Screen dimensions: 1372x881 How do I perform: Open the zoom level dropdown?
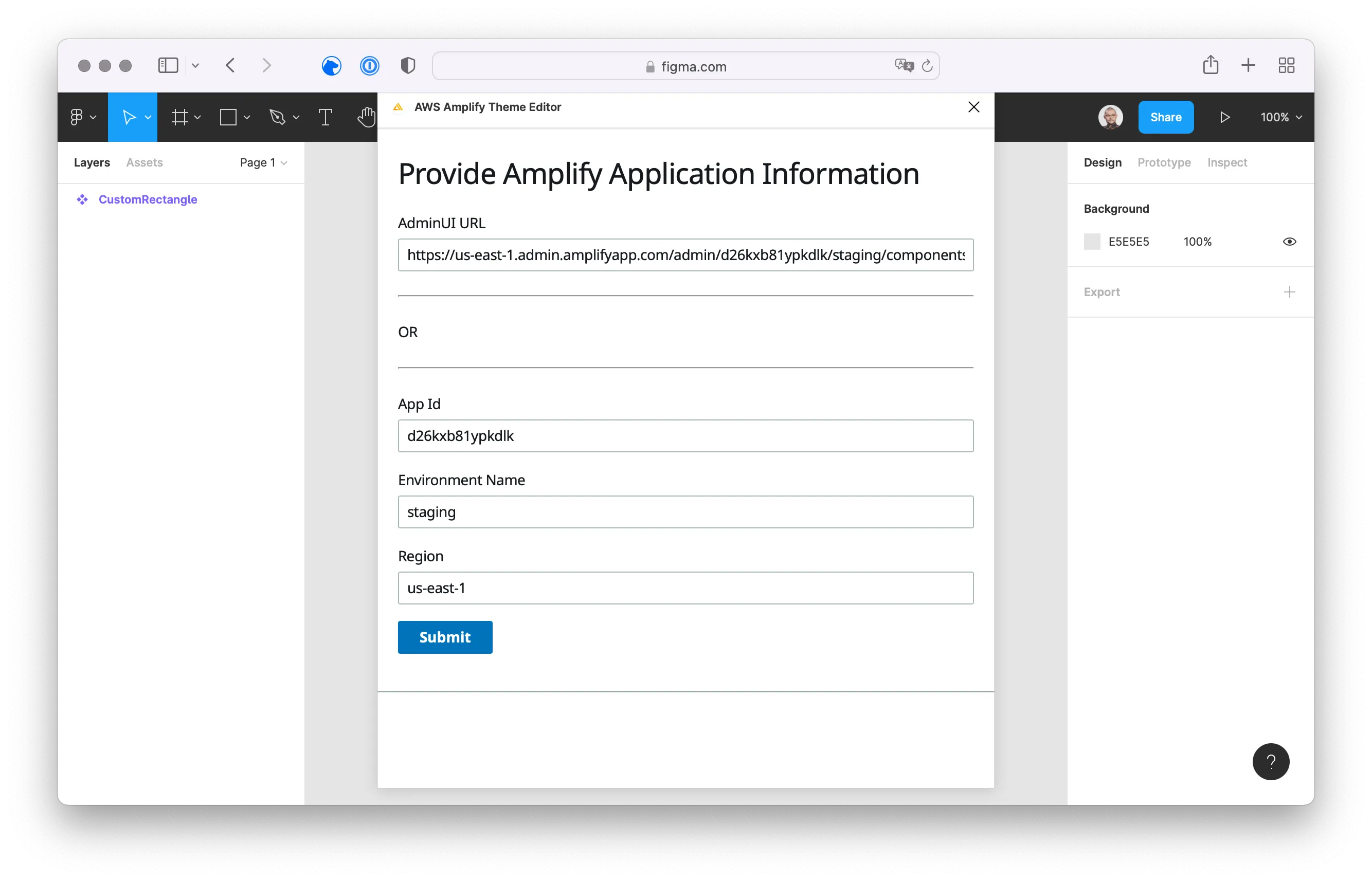(x=1281, y=117)
